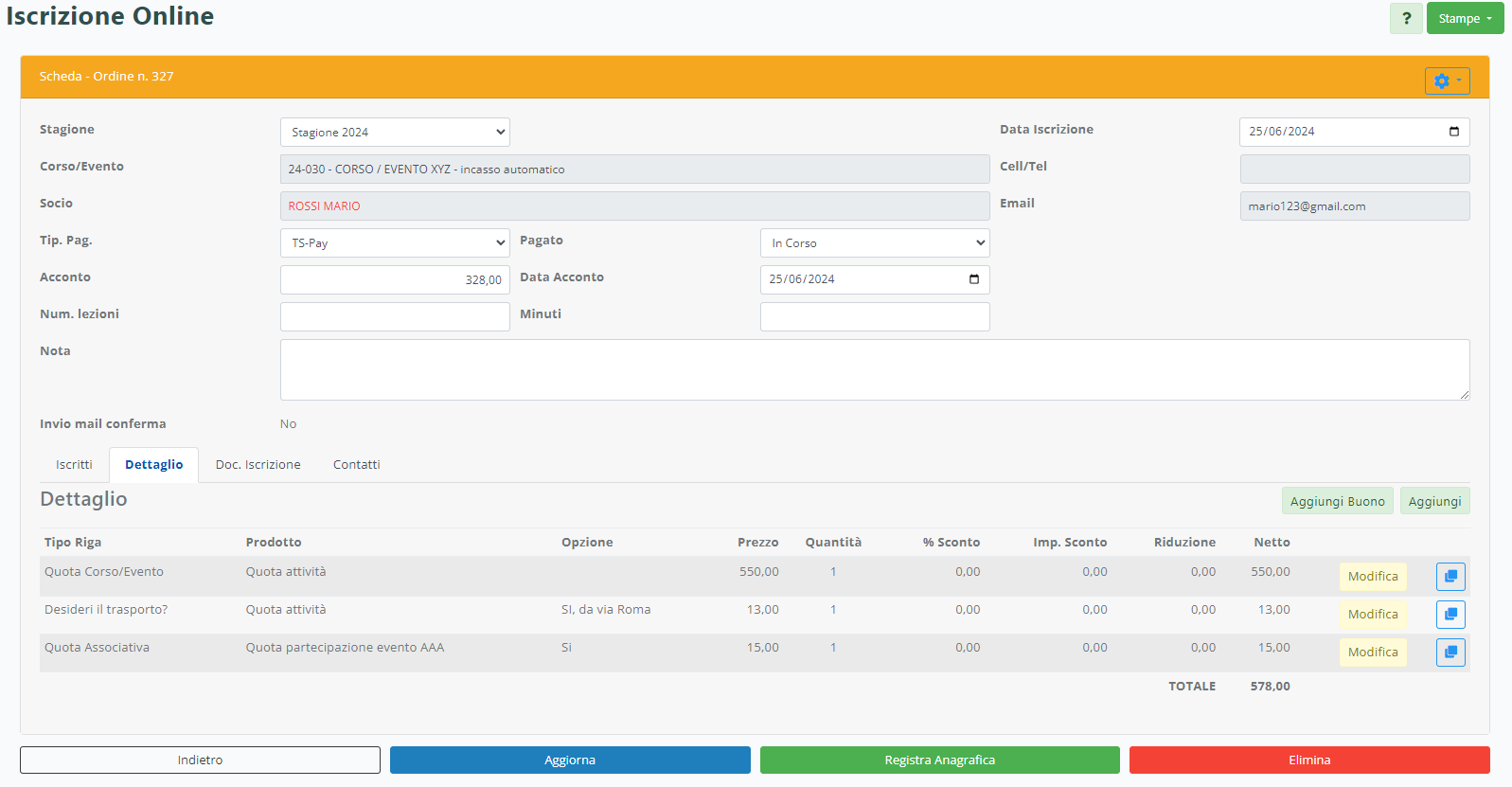Open the Pagato status dropdown
Viewport: 1512px width, 787px height.
pyautogui.click(x=874, y=243)
